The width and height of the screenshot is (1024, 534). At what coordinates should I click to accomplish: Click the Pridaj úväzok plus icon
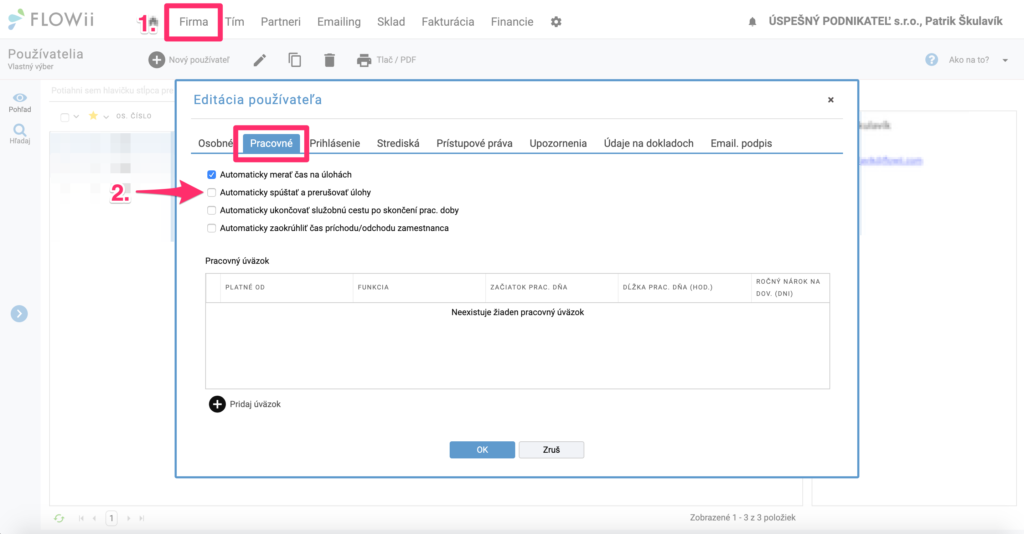[x=217, y=404]
